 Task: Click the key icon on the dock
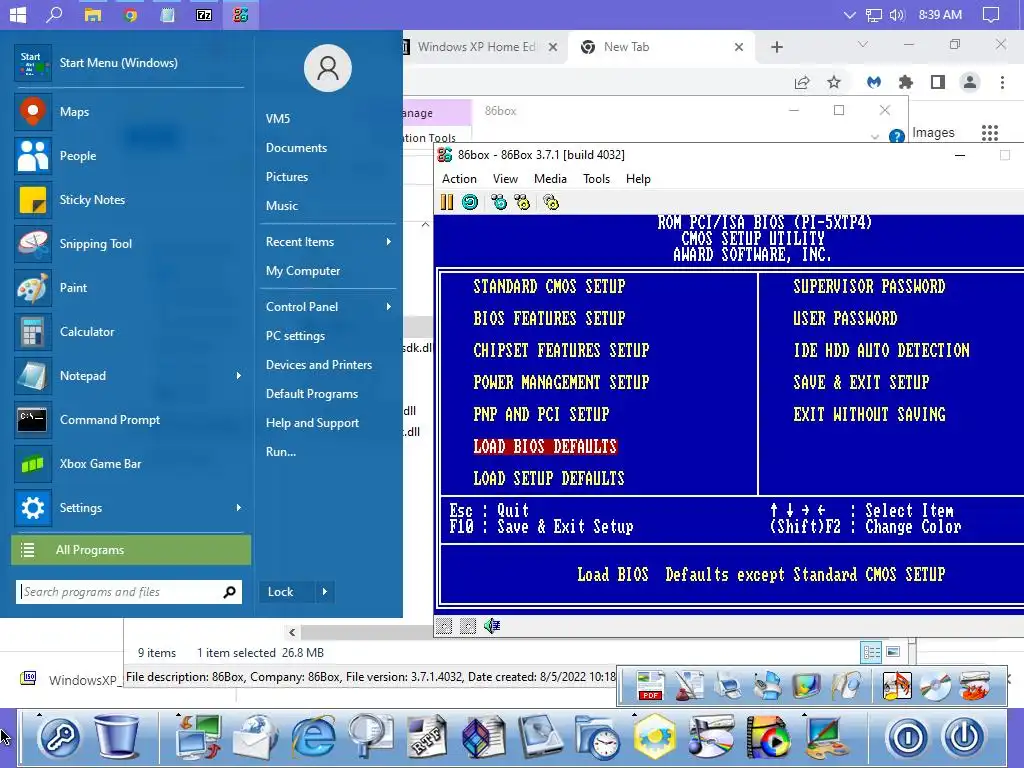tap(59, 738)
